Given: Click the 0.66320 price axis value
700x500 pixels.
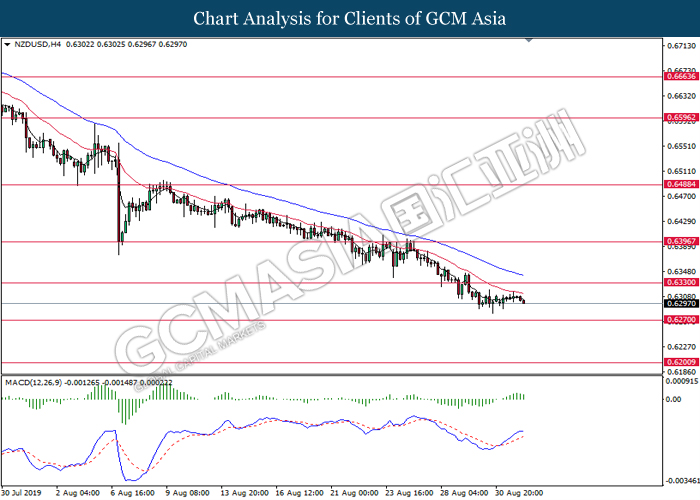Looking at the screenshot, I should (x=681, y=96).
